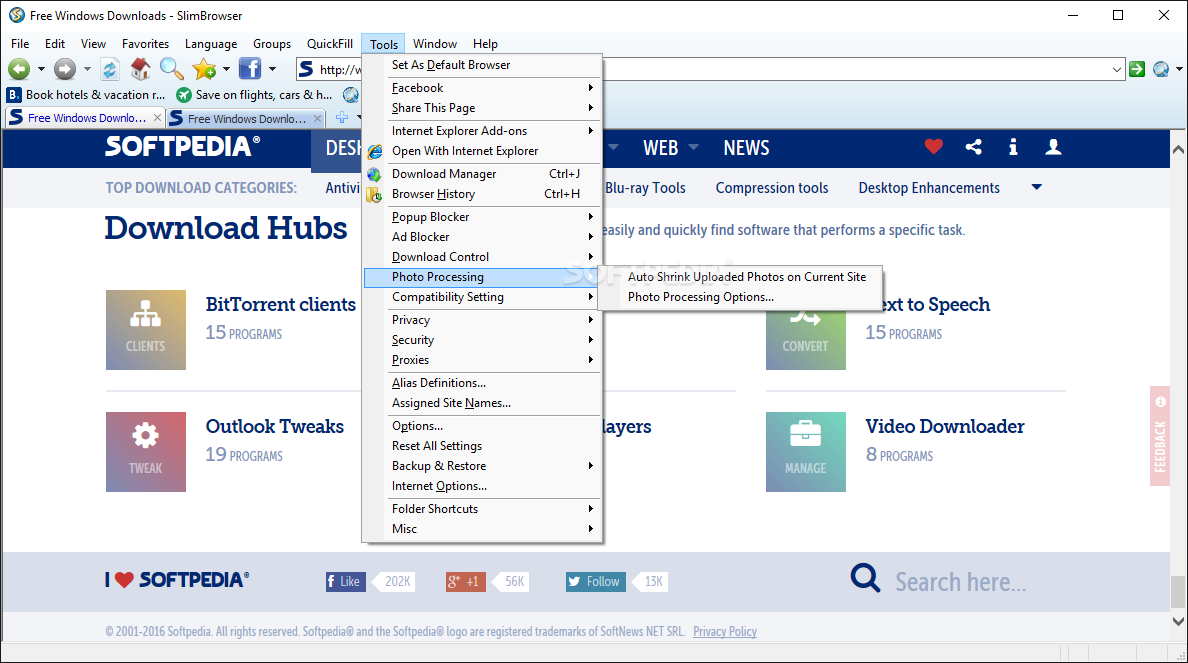The height and width of the screenshot is (663, 1188).
Task: Click the Facebook toolbar icon
Action: (x=250, y=69)
